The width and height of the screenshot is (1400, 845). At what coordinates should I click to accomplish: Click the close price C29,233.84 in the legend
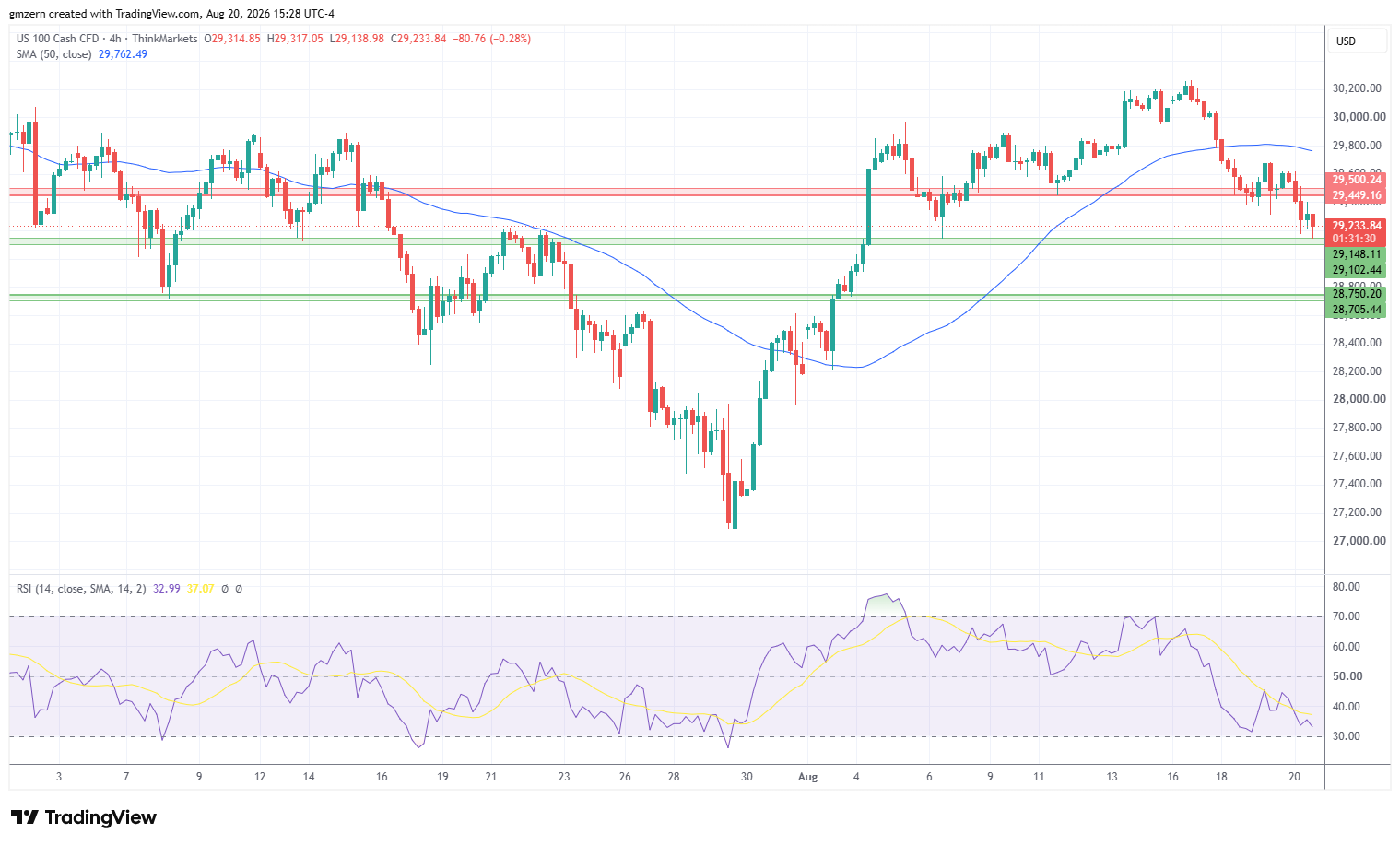[x=418, y=39]
